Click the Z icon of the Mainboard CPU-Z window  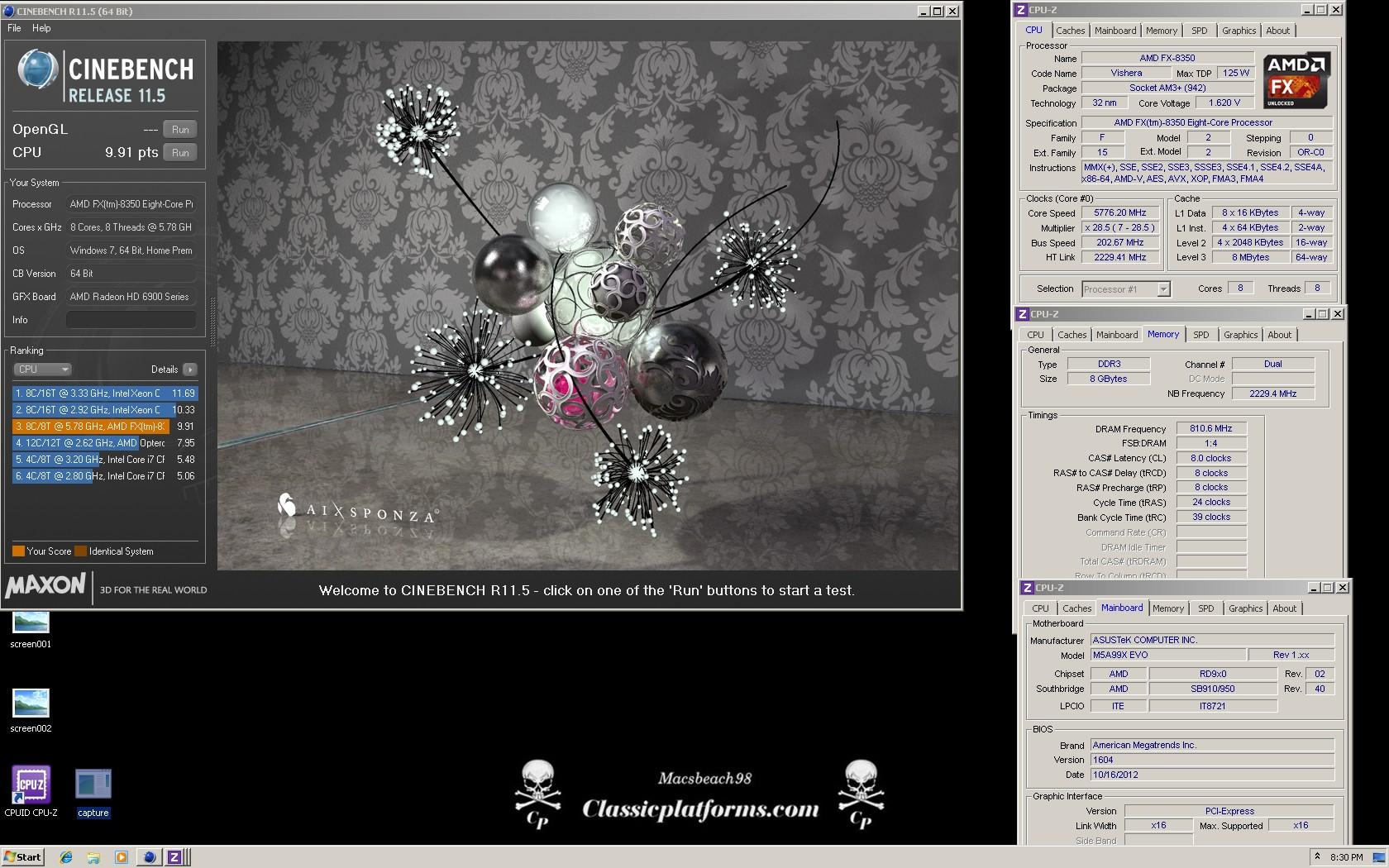click(x=1028, y=588)
